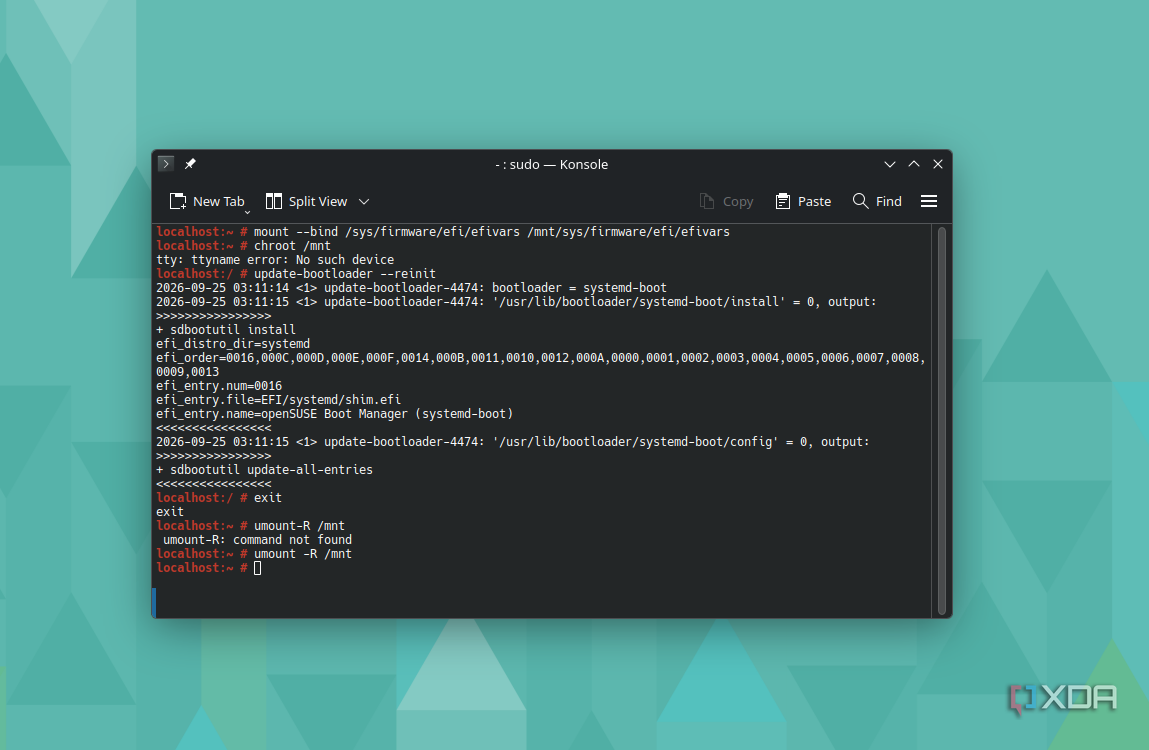Toggle the pin icon in title bar

[191, 163]
